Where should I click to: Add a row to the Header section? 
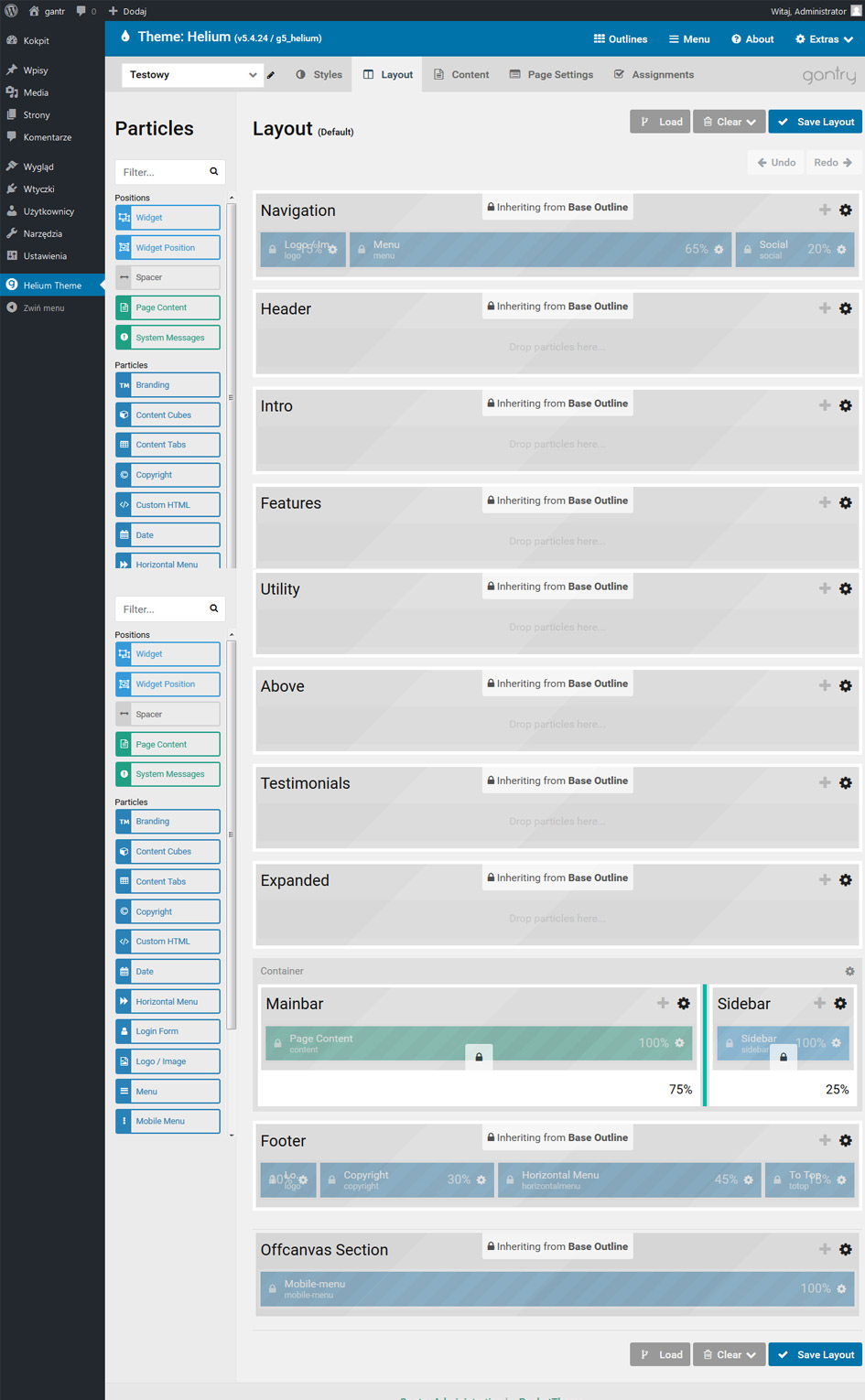[825, 309]
